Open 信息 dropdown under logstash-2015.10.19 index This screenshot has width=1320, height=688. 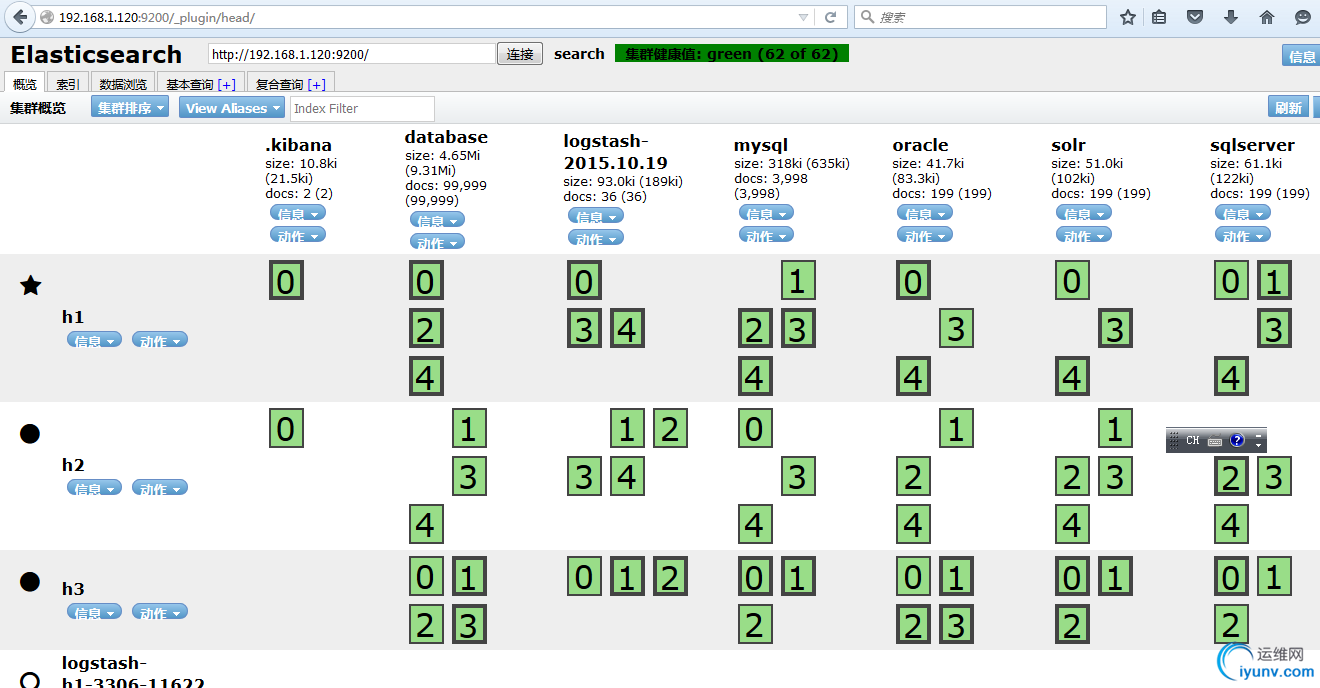click(596, 216)
